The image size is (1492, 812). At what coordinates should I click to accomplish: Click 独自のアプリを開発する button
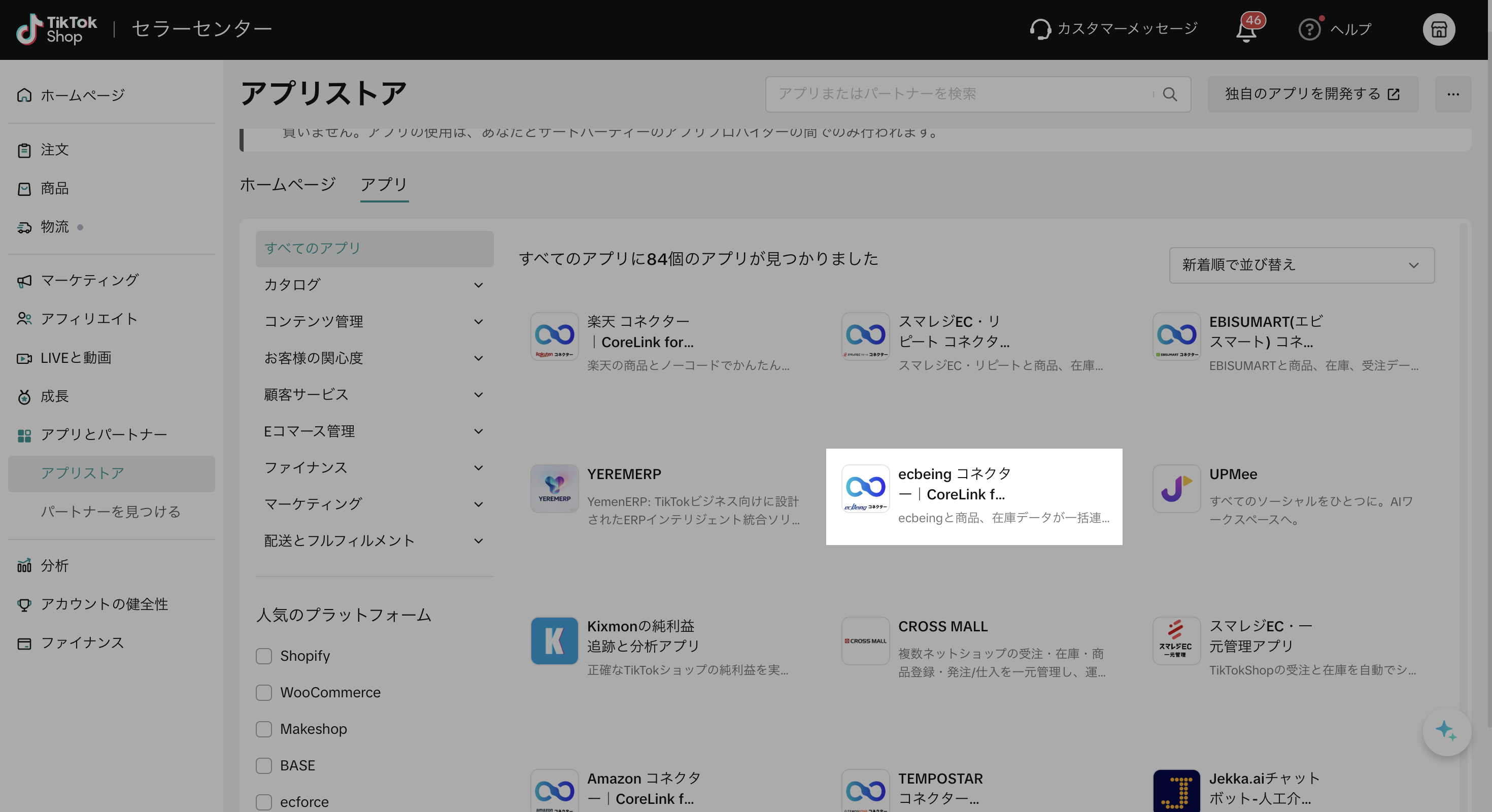point(1312,94)
